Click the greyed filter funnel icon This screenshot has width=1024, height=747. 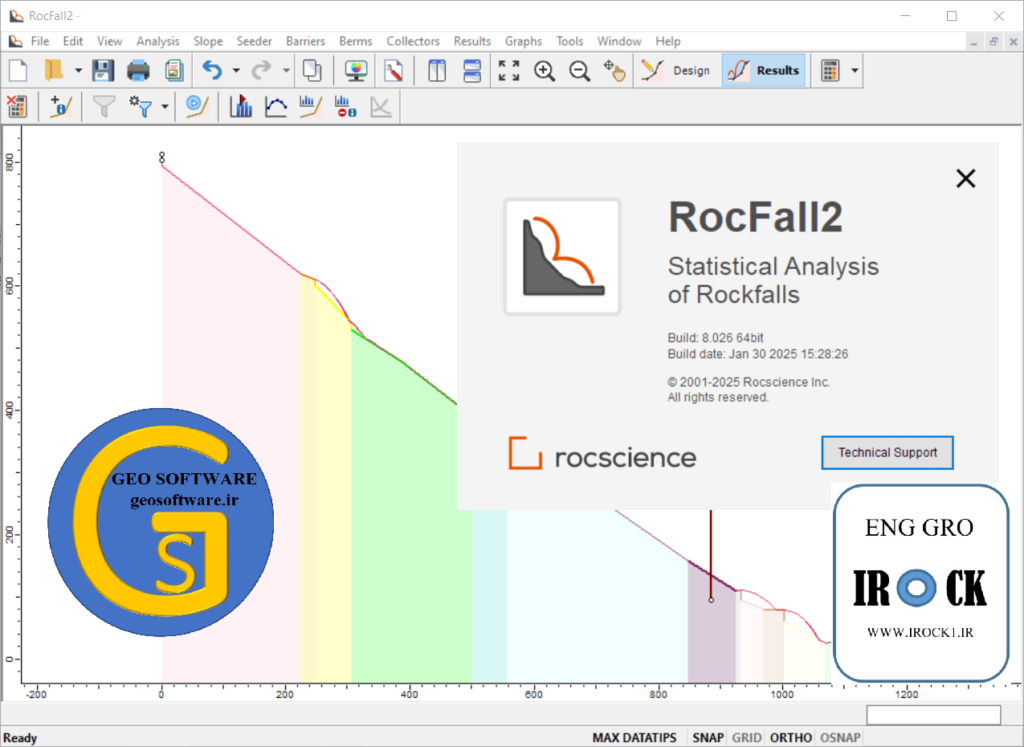[x=104, y=106]
